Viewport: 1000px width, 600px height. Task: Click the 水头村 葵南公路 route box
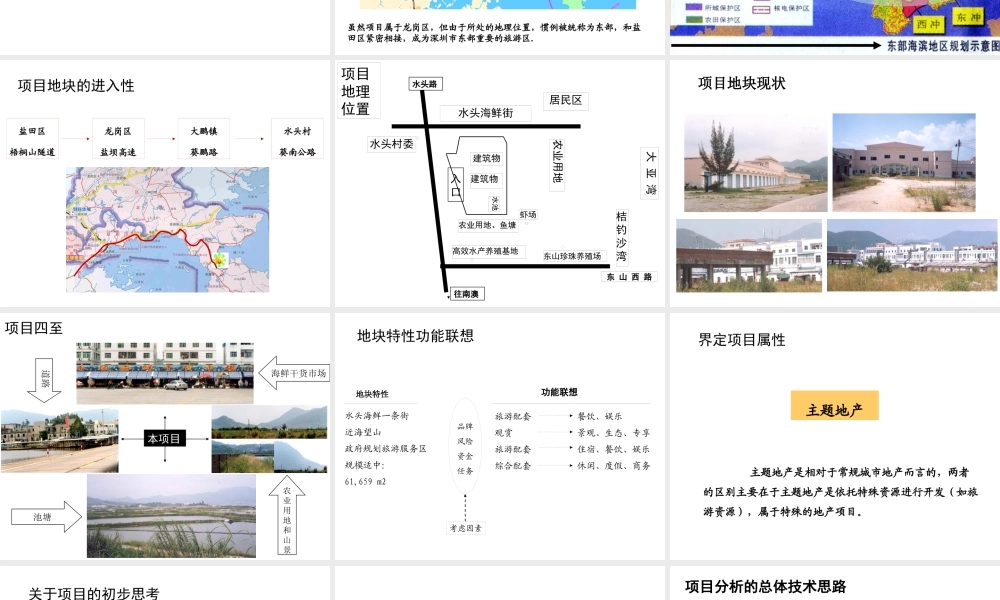pos(297,139)
